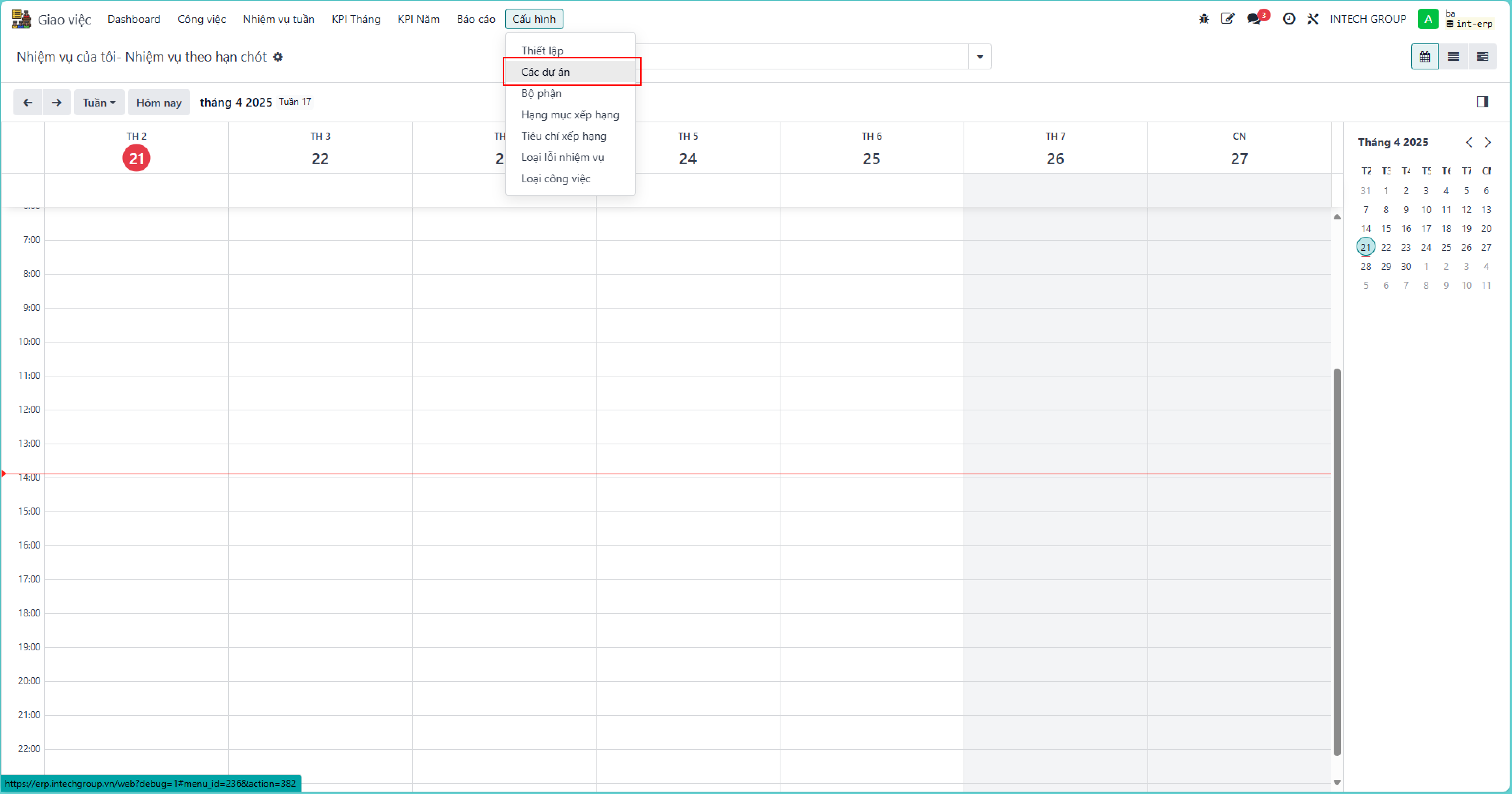Click the tools wrench icon
Image resolution: width=1512 pixels, height=794 pixels.
pos(1313,19)
